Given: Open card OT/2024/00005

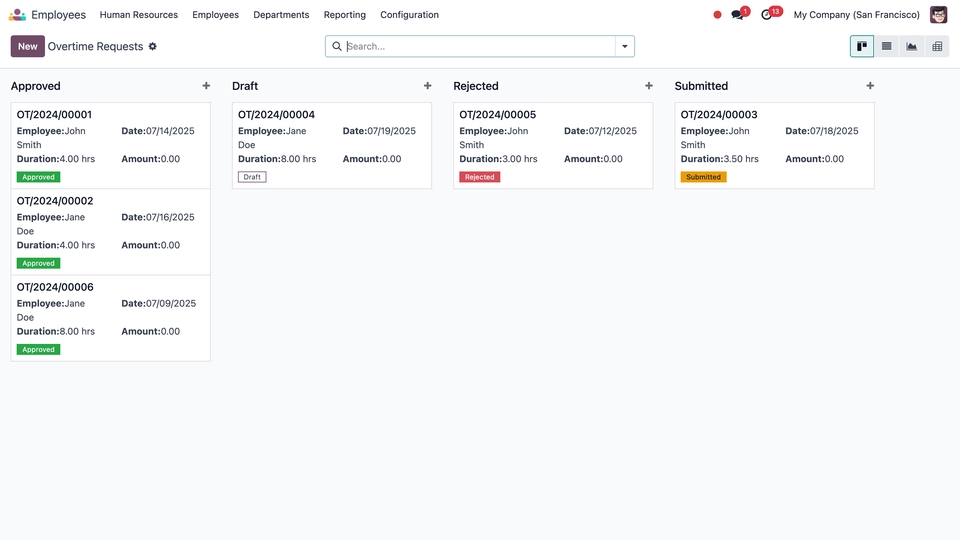Looking at the screenshot, I should point(553,145).
